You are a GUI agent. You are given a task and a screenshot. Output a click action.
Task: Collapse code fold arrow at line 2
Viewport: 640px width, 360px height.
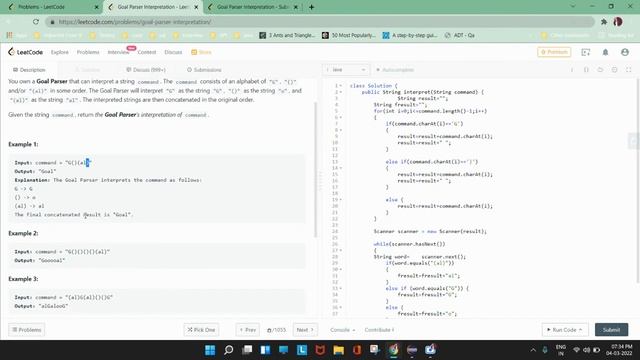341,92
